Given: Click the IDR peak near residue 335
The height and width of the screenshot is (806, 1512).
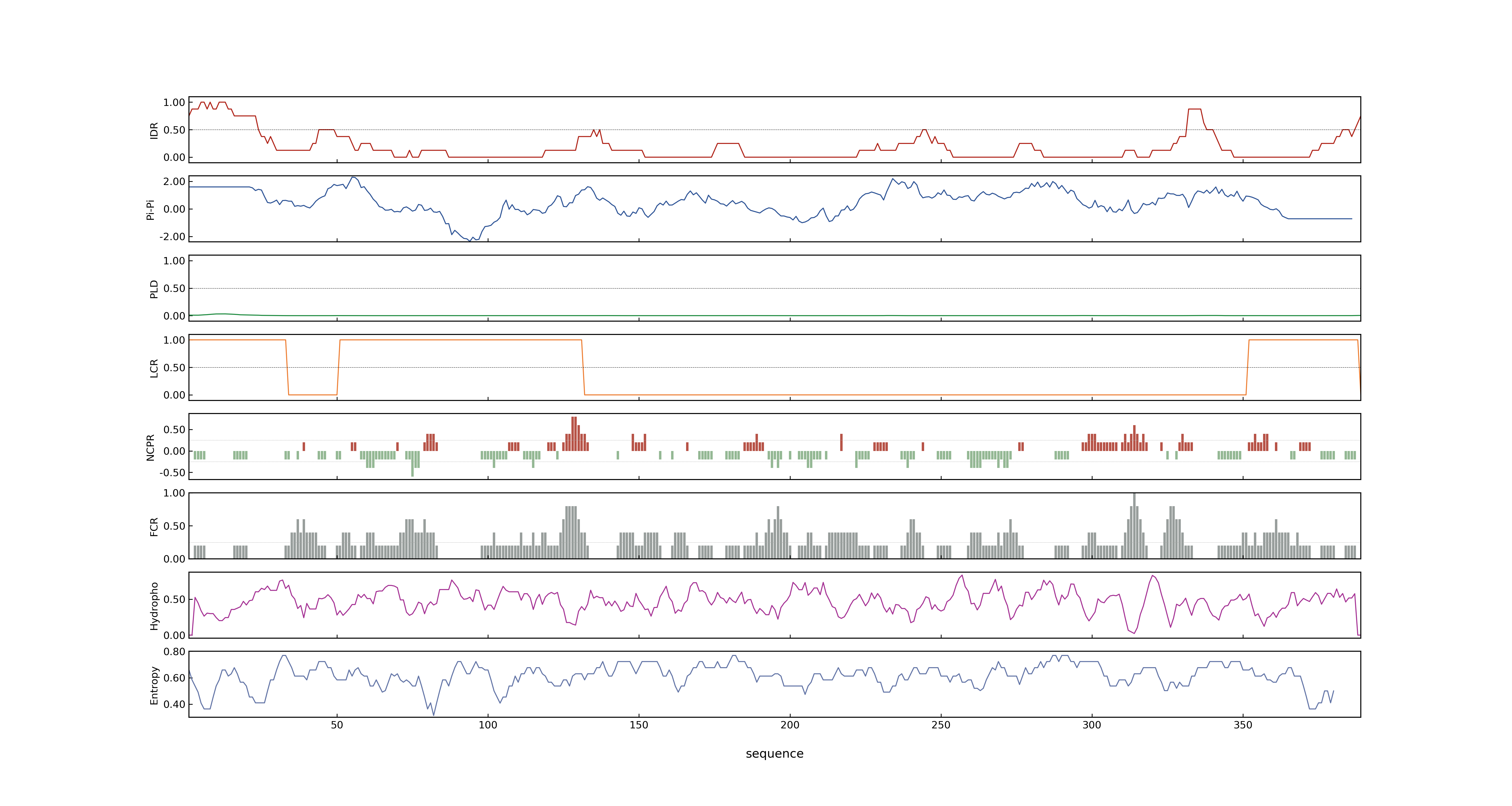Looking at the screenshot, I should tap(1194, 109).
